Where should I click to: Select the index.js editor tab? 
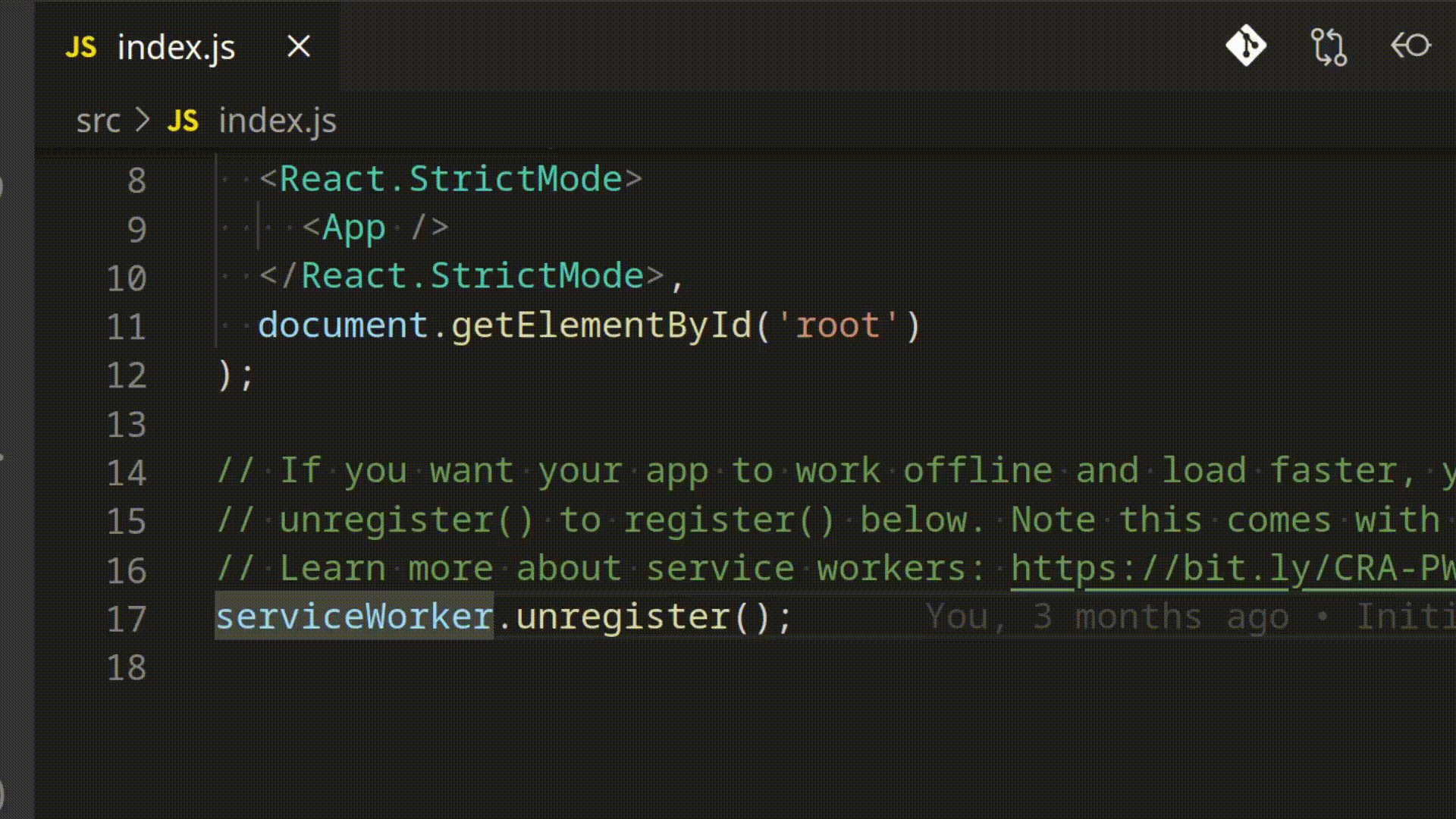[x=176, y=47]
